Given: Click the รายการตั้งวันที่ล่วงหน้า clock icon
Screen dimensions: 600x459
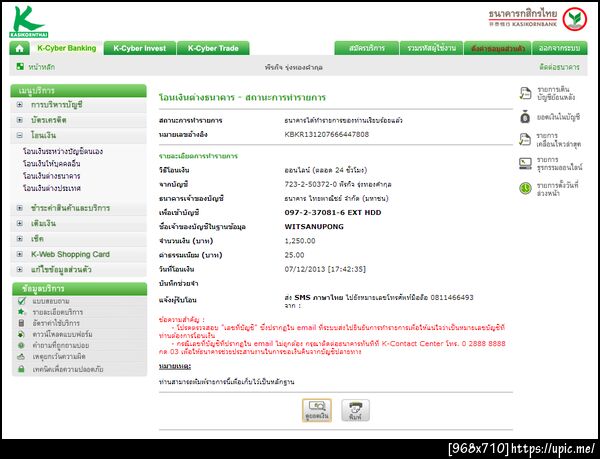Looking at the screenshot, I should coord(525,188).
